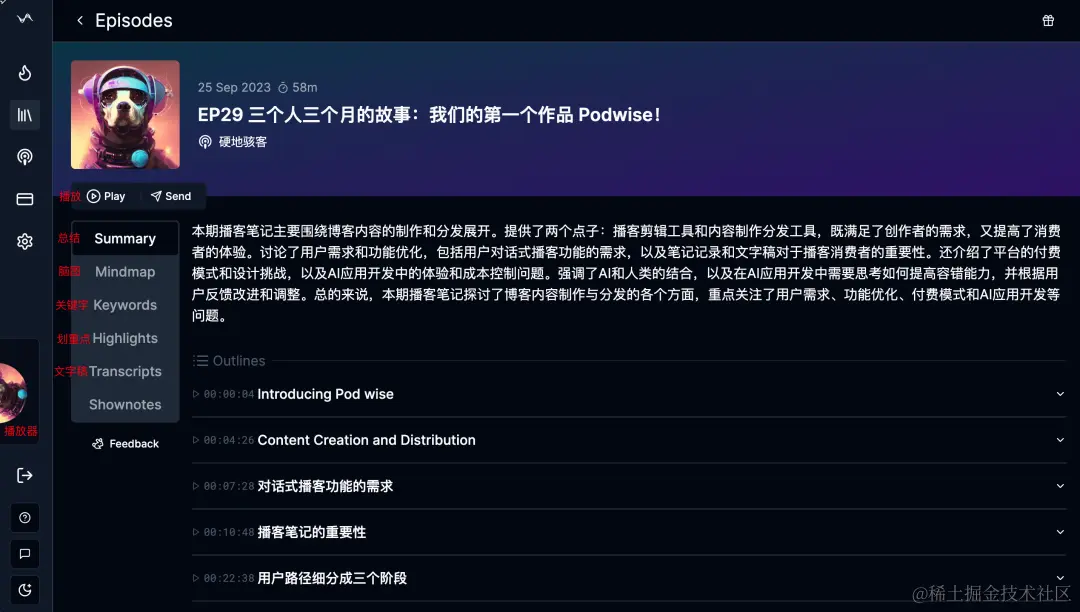This screenshot has height=612, width=1080.
Task: Open the Transcripts tab
Action: 125,371
